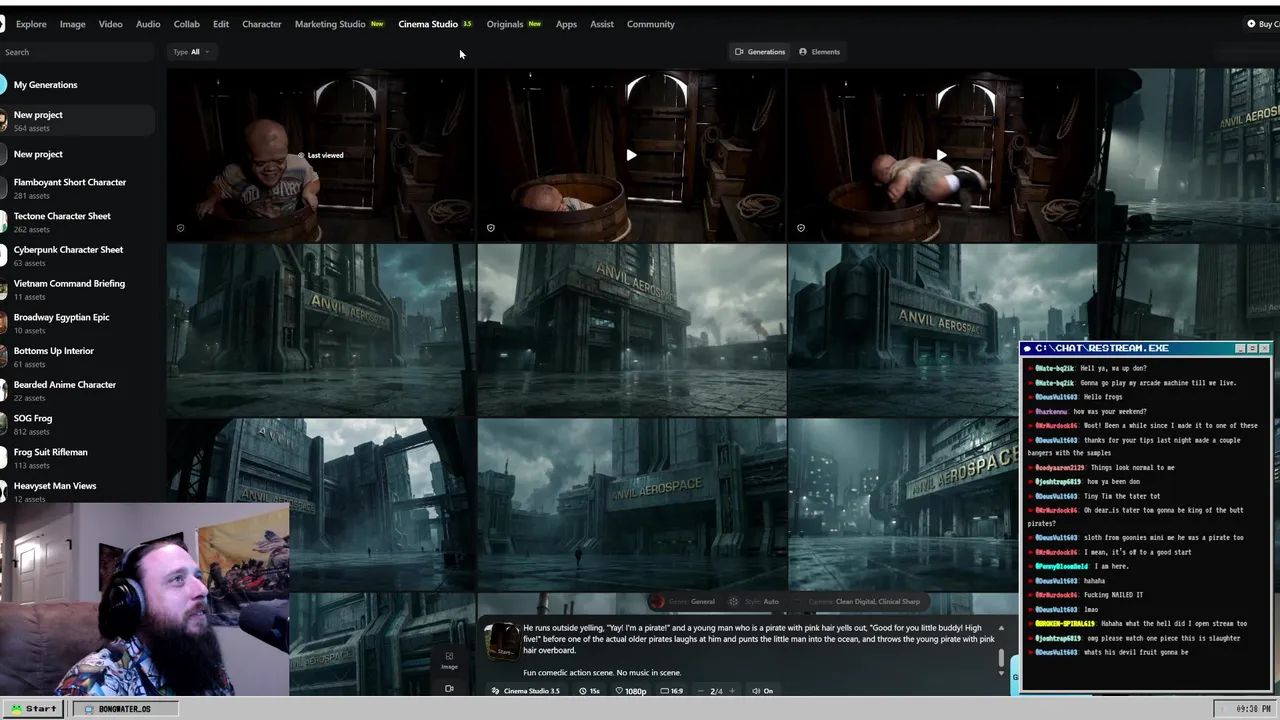Open the 15s duration dropdown
The height and width of the screenshot is (720, 1280).
(589, 691)
